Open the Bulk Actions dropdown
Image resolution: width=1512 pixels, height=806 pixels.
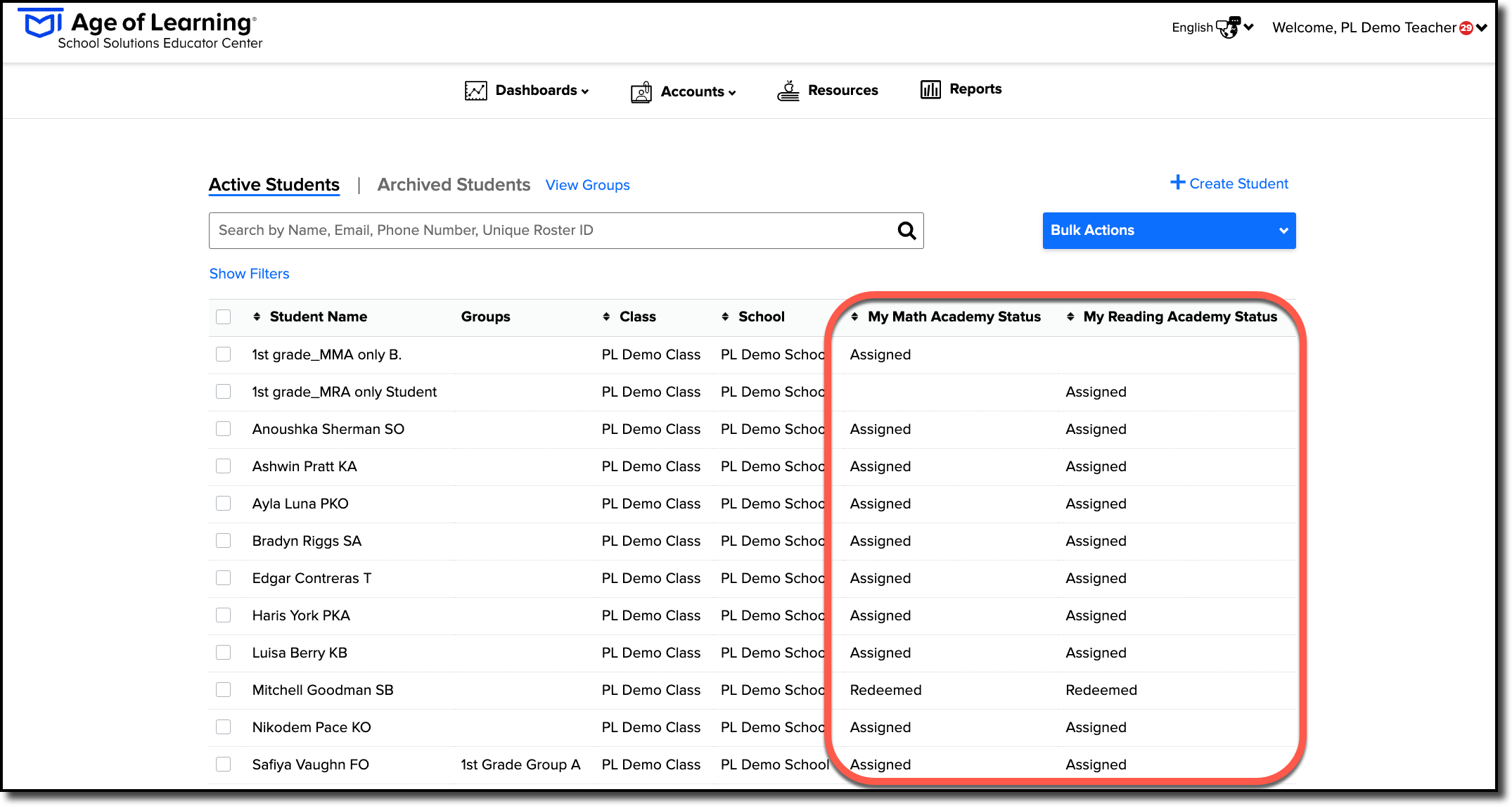1169,231
